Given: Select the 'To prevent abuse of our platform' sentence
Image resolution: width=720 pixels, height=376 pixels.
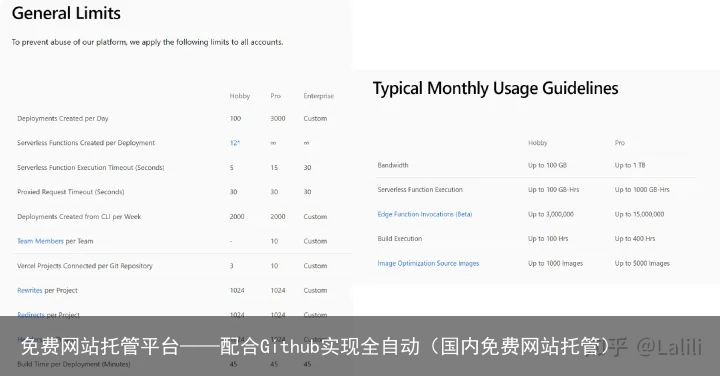Looking at the screenshot, I should tap(147, 42).
